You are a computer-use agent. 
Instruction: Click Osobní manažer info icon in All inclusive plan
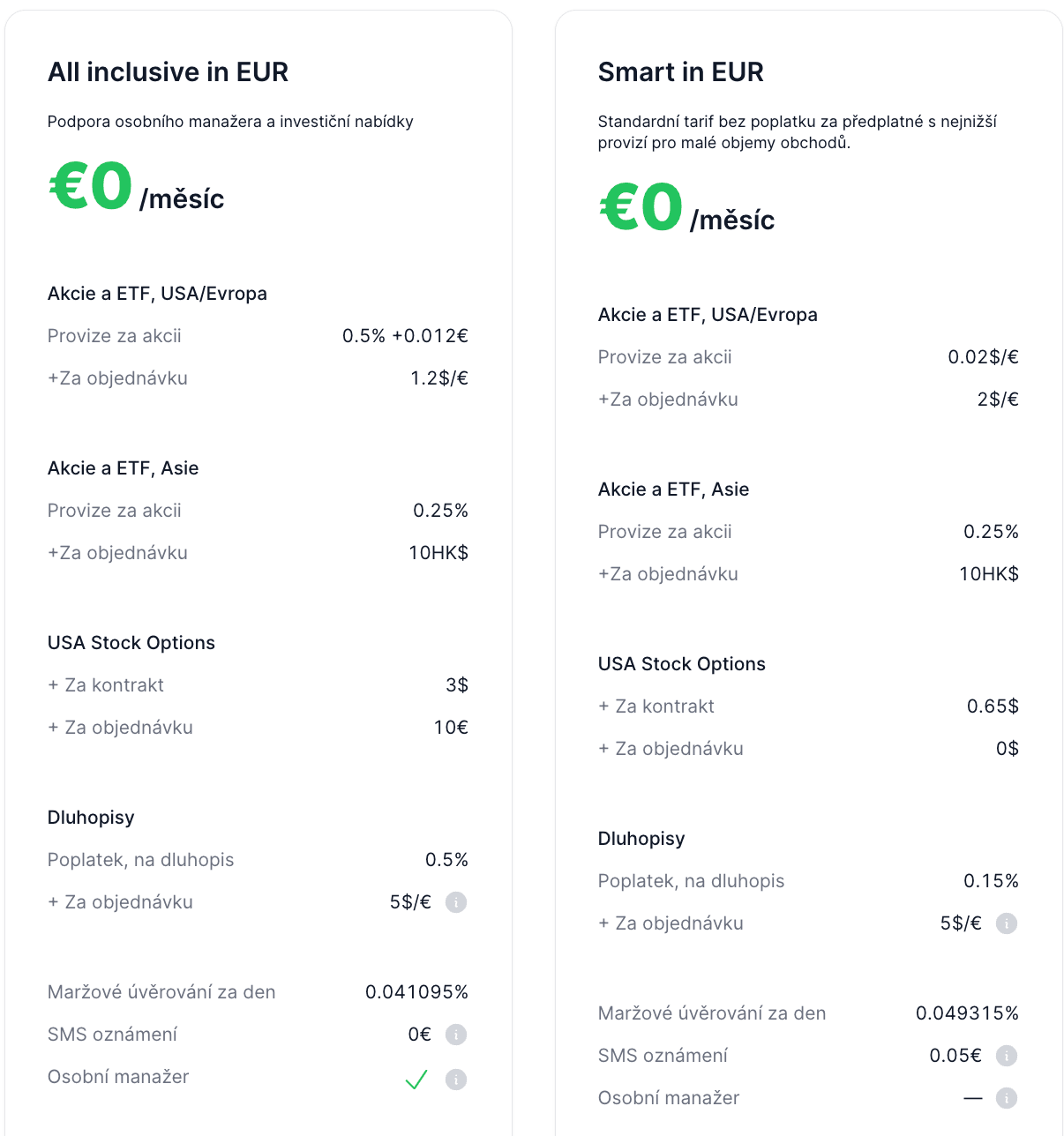(455, 1079)
